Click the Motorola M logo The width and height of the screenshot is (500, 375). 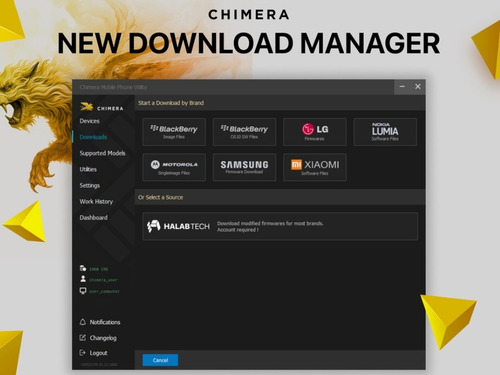(x=155, y=164)
